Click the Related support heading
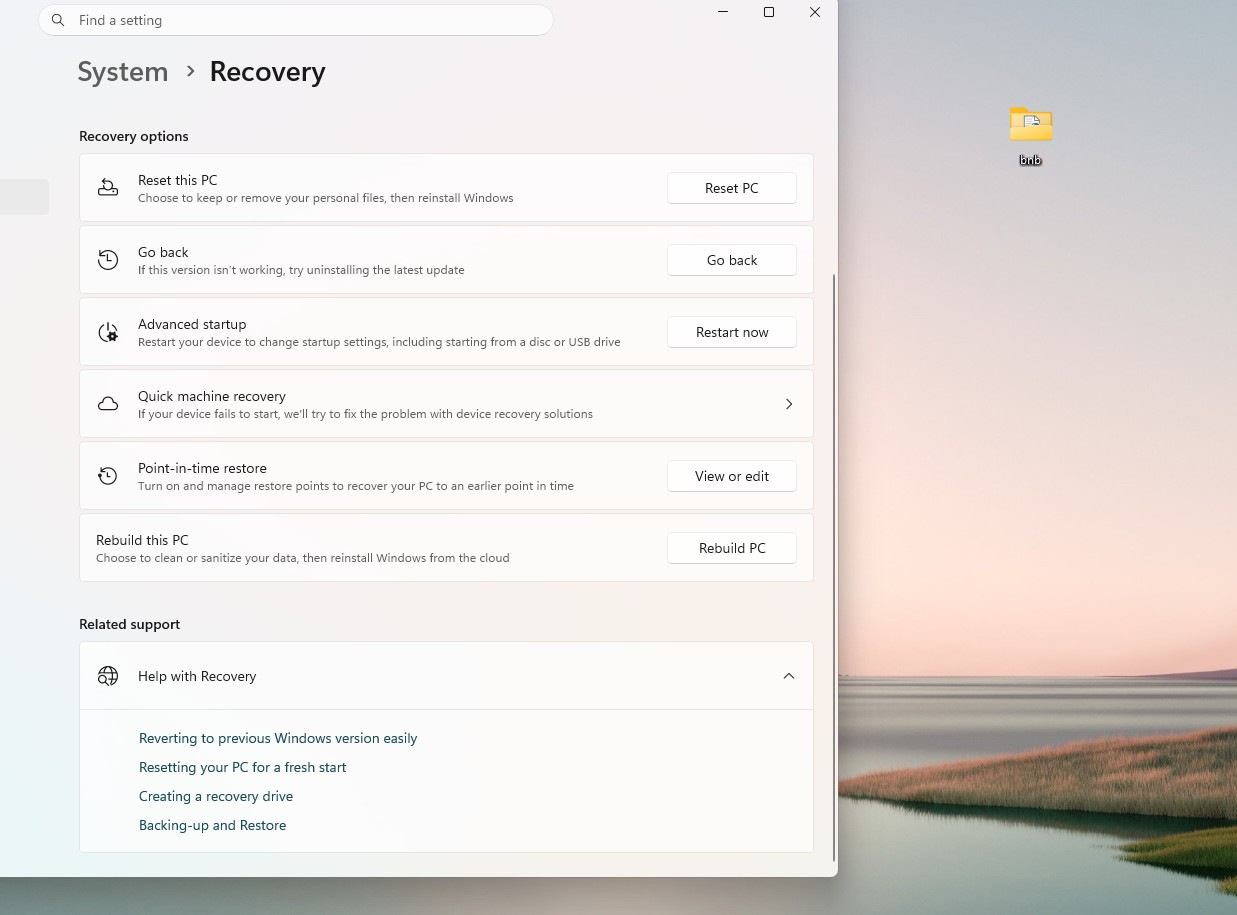Screen dimensions: 1237x915 pyautogui.click(x=130, y=624)
